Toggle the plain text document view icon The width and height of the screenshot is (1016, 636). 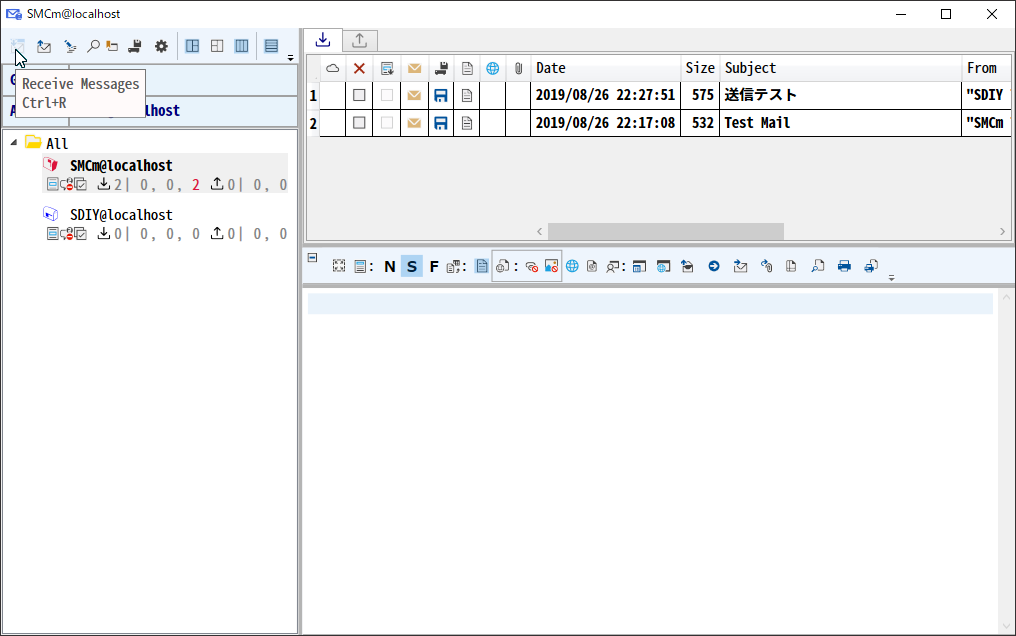(481, 266)
